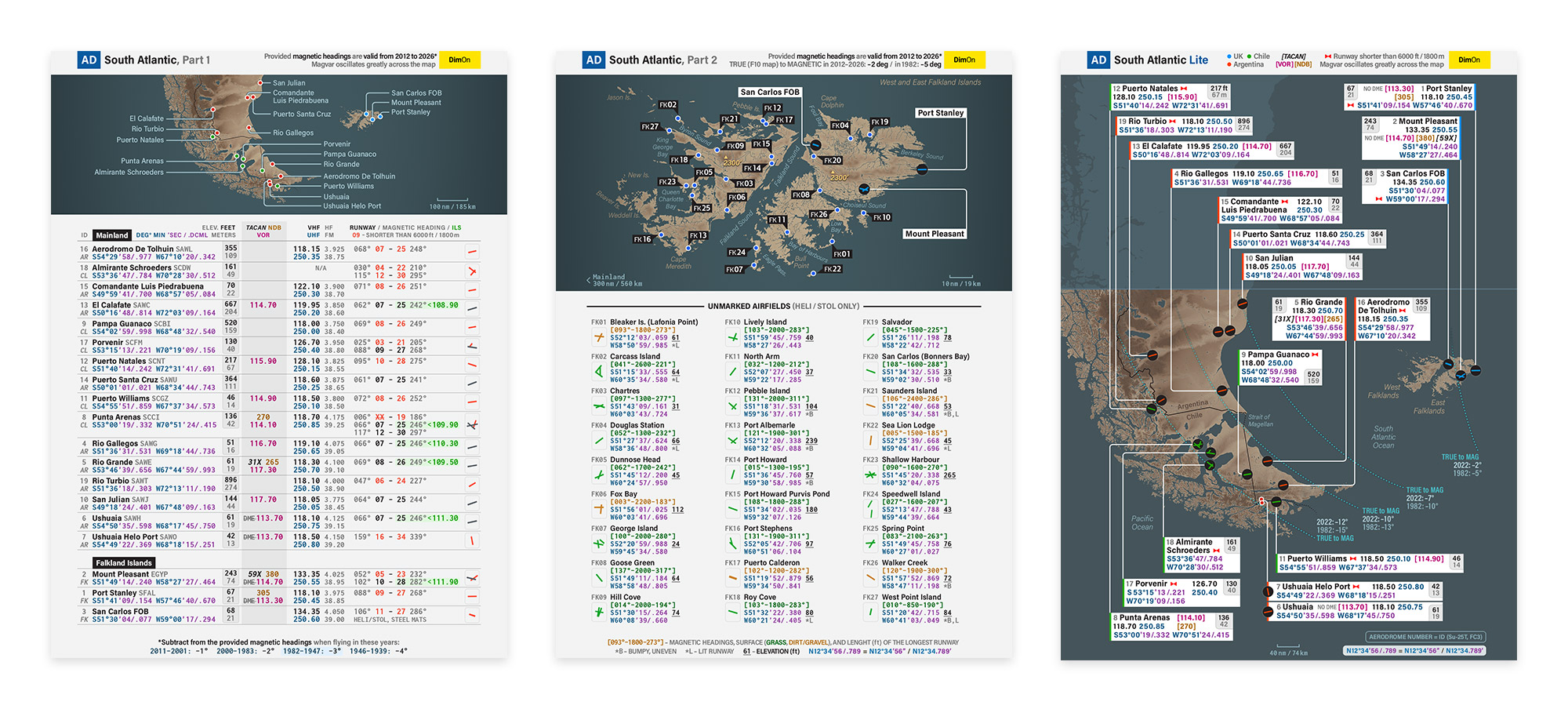
Task: Click Port Stanley label on Part 1 map
Action: [411, 112]
